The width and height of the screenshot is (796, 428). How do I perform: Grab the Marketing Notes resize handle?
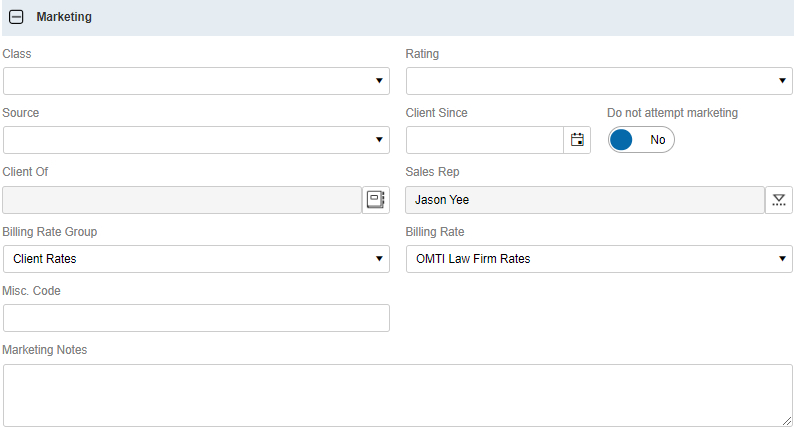pos(787,421)
